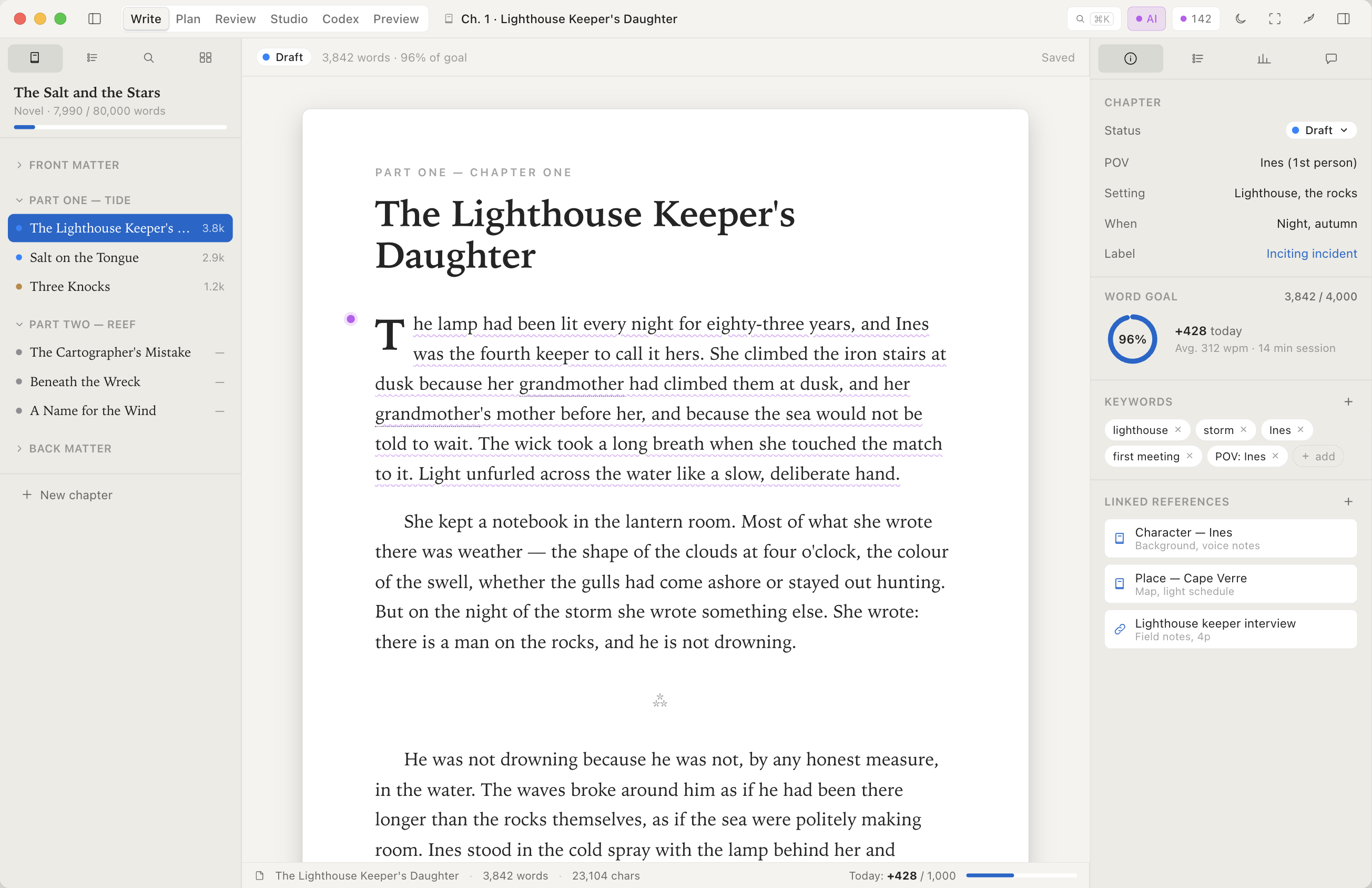Select the info inspector tab icon
1372x888 pixels.
[x=1131, y=58]
